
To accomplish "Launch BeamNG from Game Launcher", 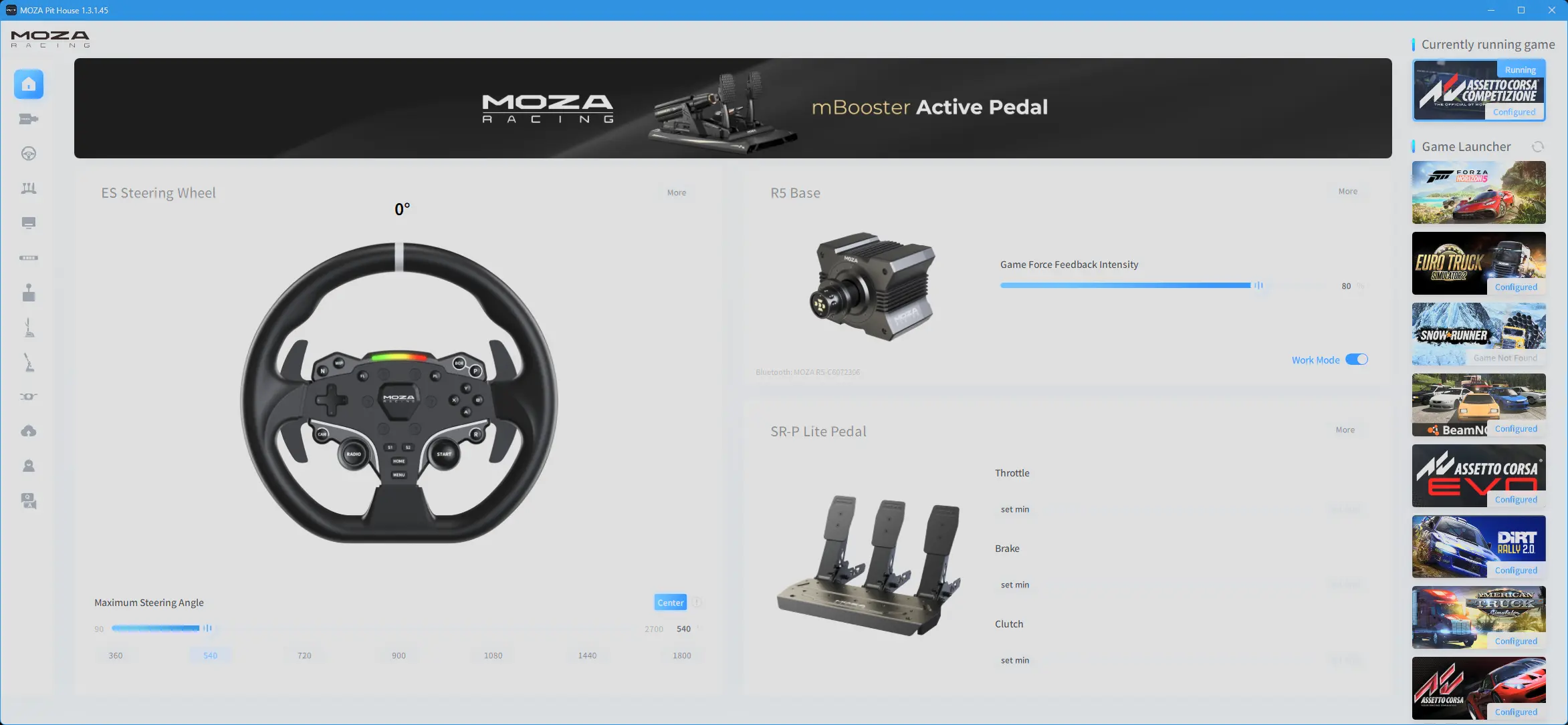I will pyautogui.click(x=1479, y=405).
